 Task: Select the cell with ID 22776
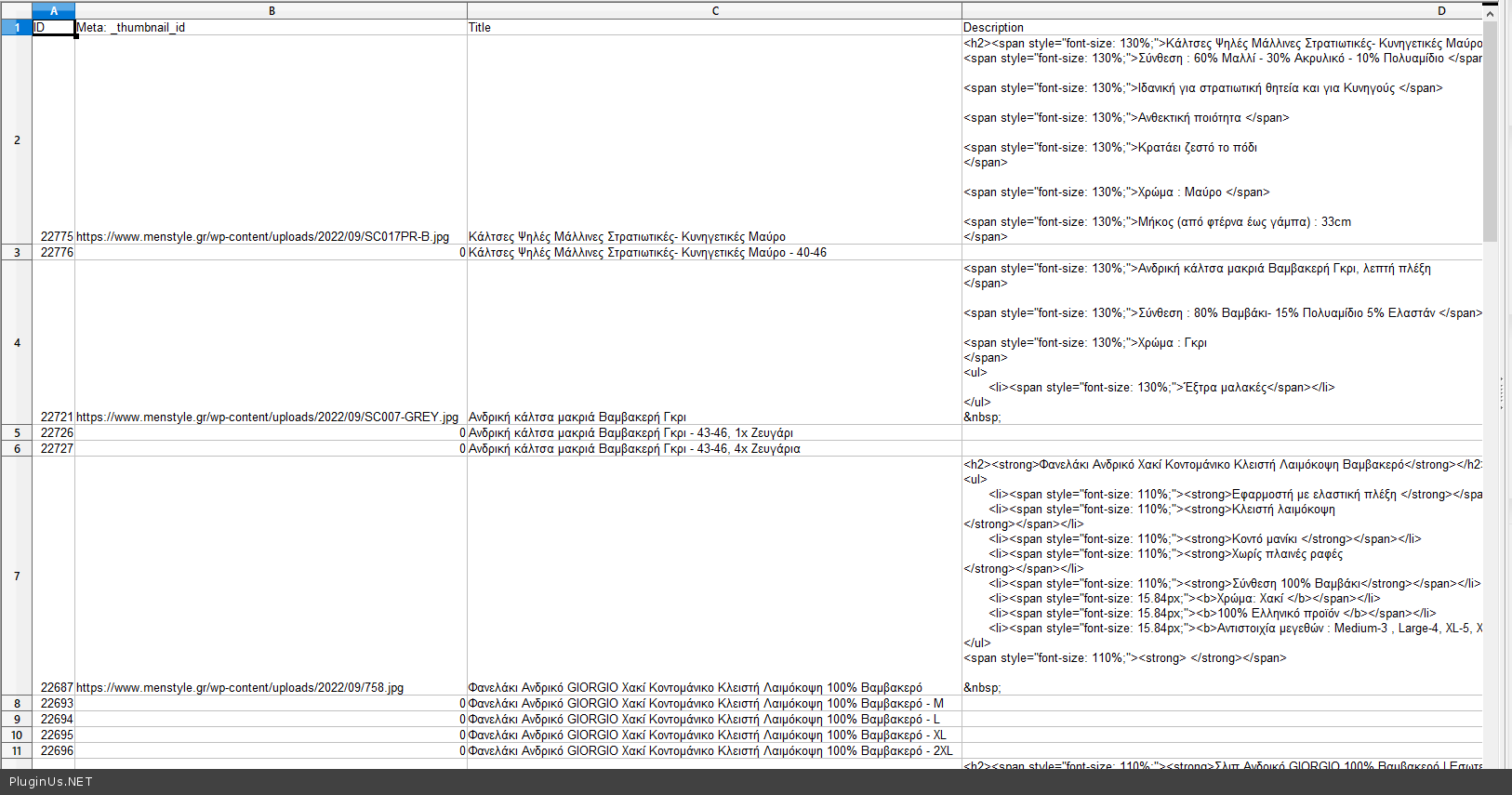coord(54,253)
